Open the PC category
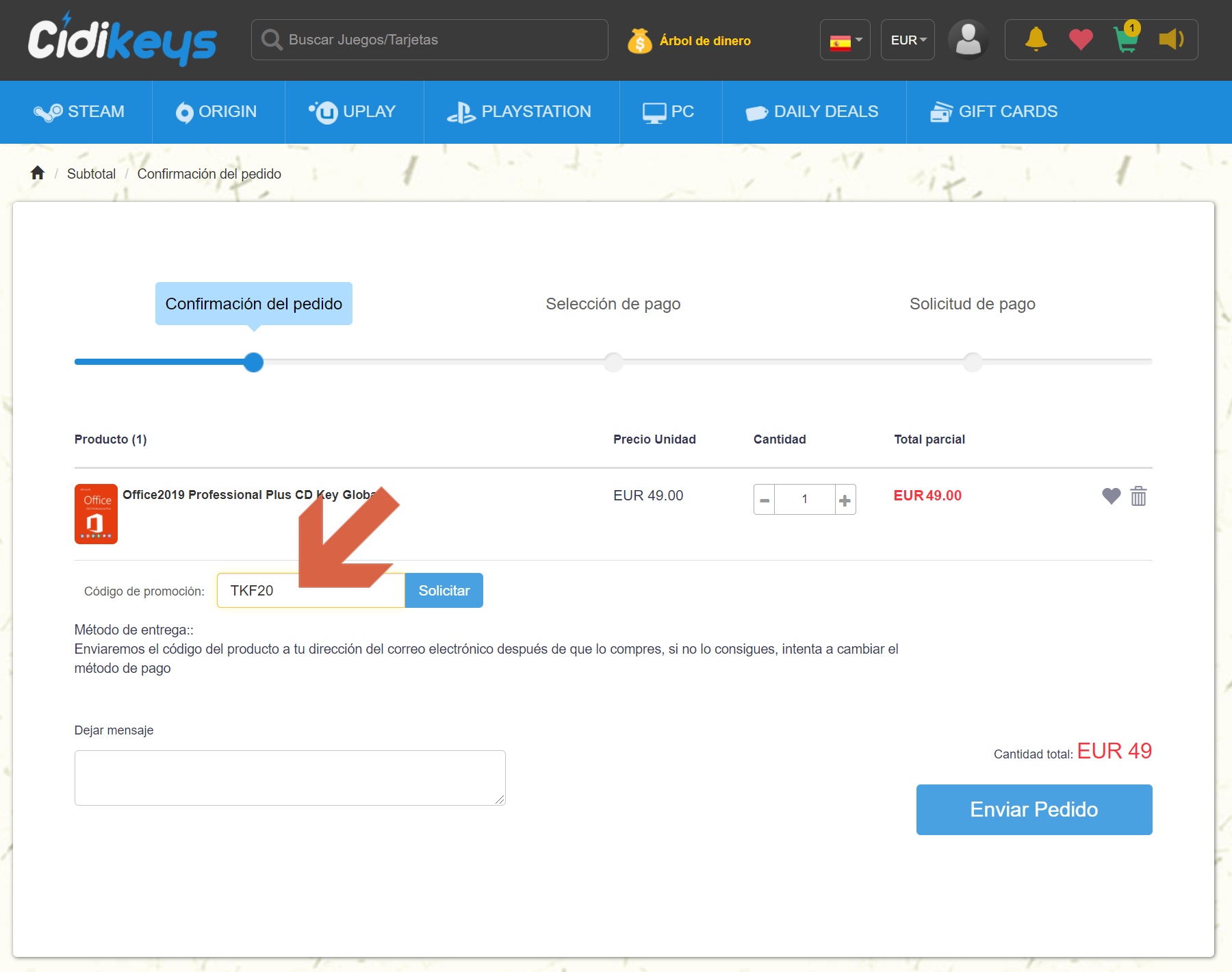The width and height of the screenshot is (1232, 972). [668, 112]
